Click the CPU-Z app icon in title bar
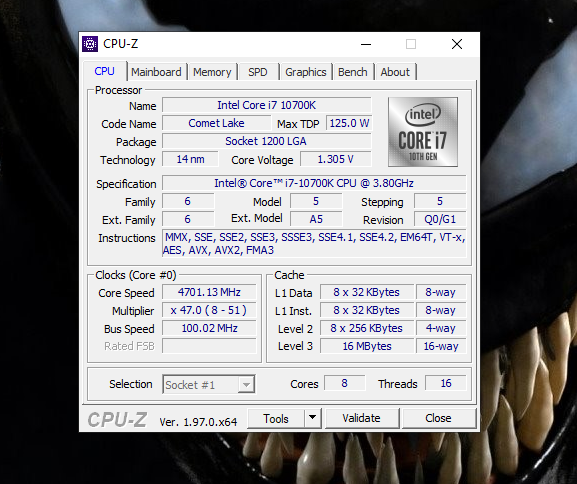This screenshot has width=577, height=484. coord(90,44)
